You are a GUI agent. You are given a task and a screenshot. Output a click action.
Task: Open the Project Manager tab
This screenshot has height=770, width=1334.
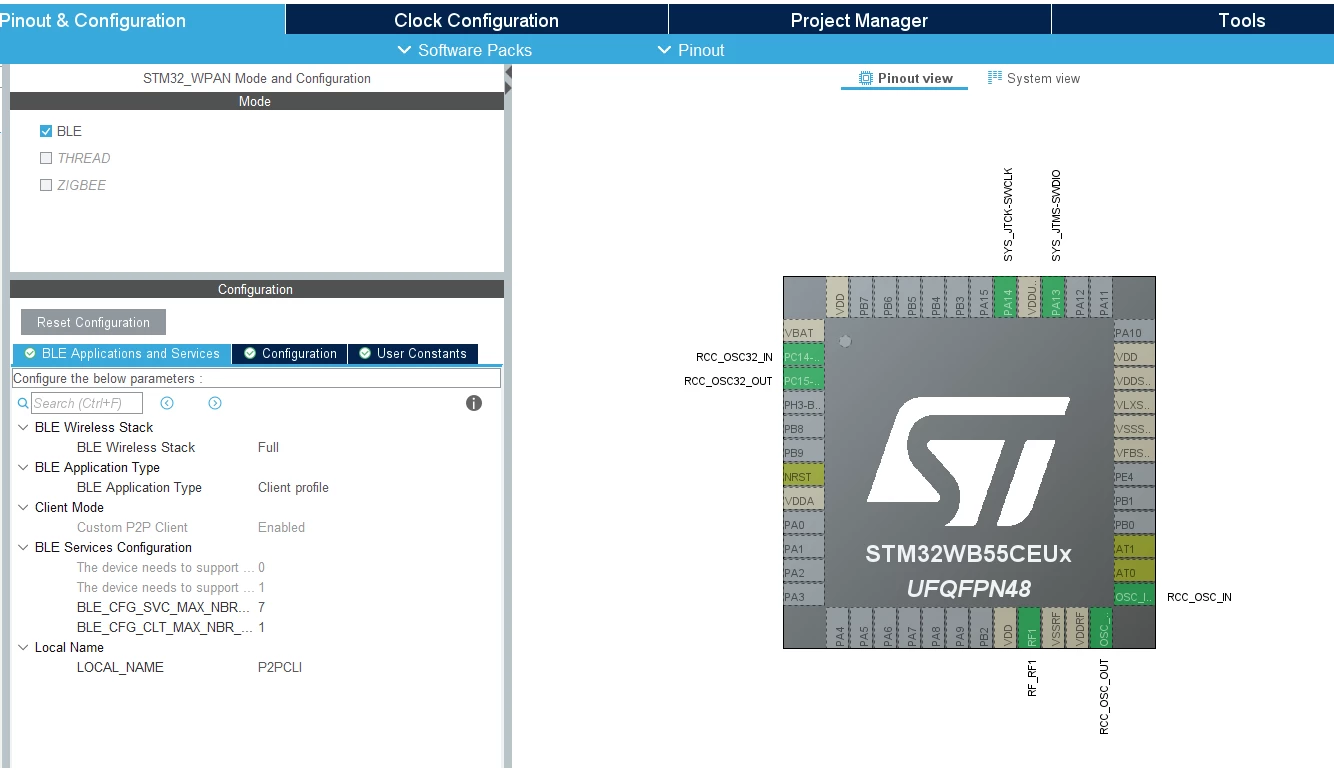click(x=859, y=20)
